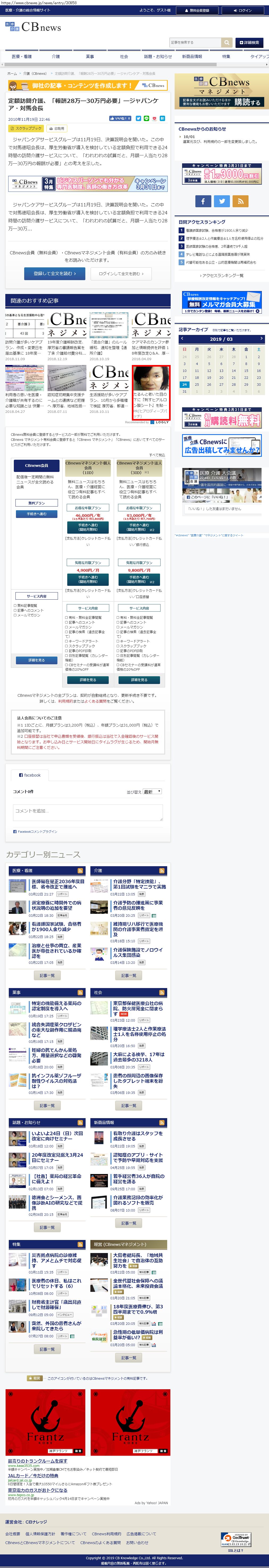Screen dimensions: 269x1568
Task: Click RSS icon in 医療・看護 category header
Action: [80, 870]
